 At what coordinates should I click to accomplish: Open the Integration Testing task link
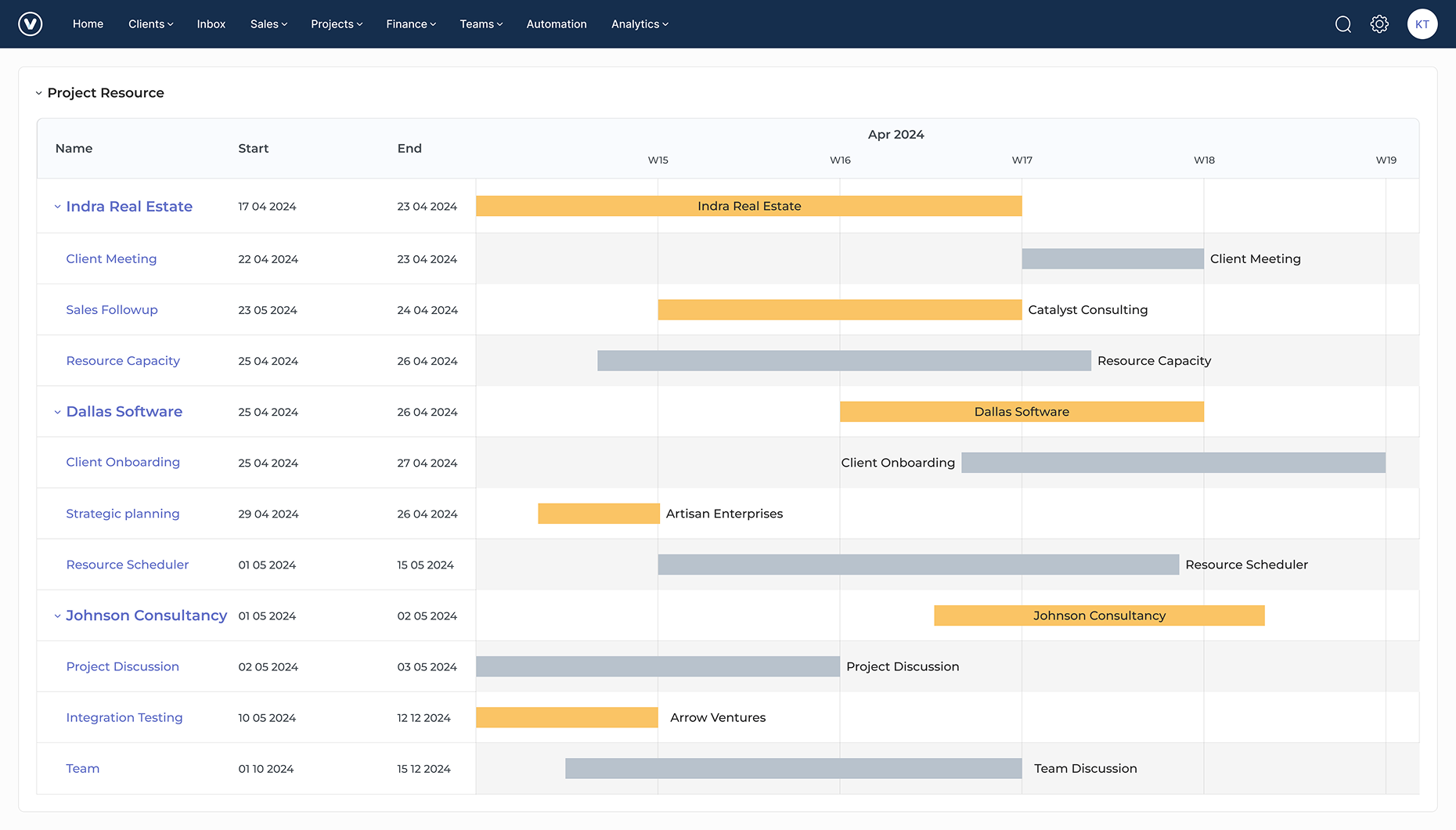[124, 717]
